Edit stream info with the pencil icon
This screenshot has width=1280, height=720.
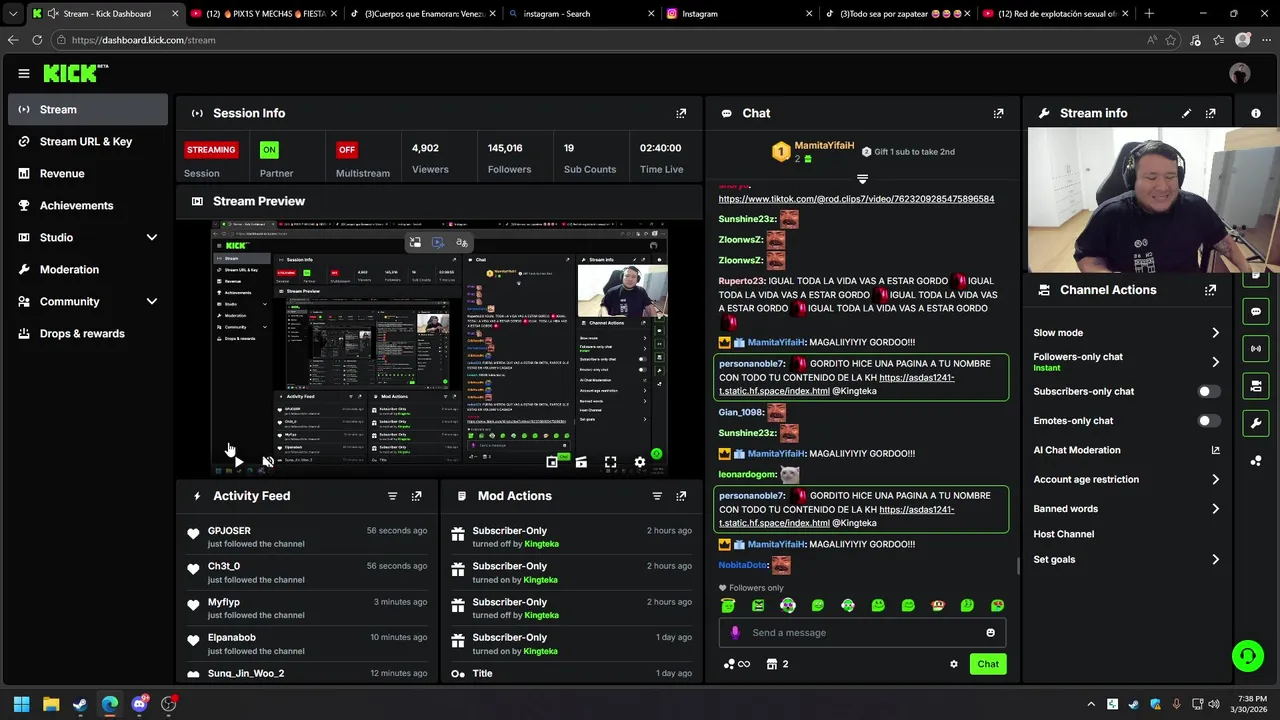point(1186,113)
